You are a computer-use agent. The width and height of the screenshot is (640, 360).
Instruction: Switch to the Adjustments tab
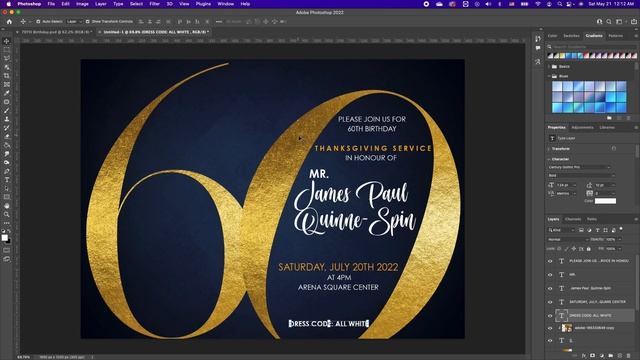click(x=582, y=128)
